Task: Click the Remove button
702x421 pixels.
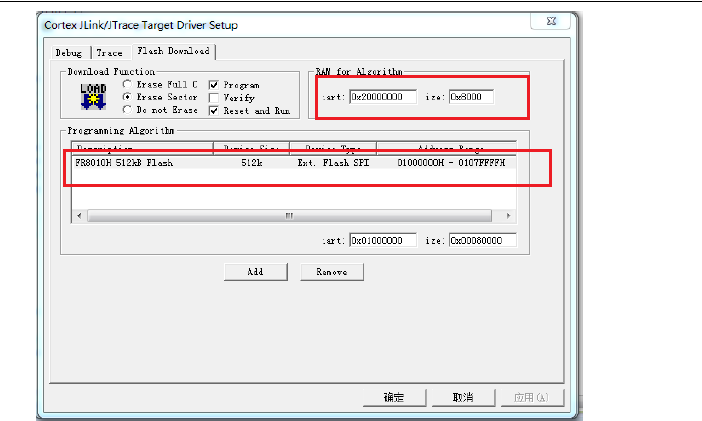Action: pyautogui.click(x=332, y=272)
